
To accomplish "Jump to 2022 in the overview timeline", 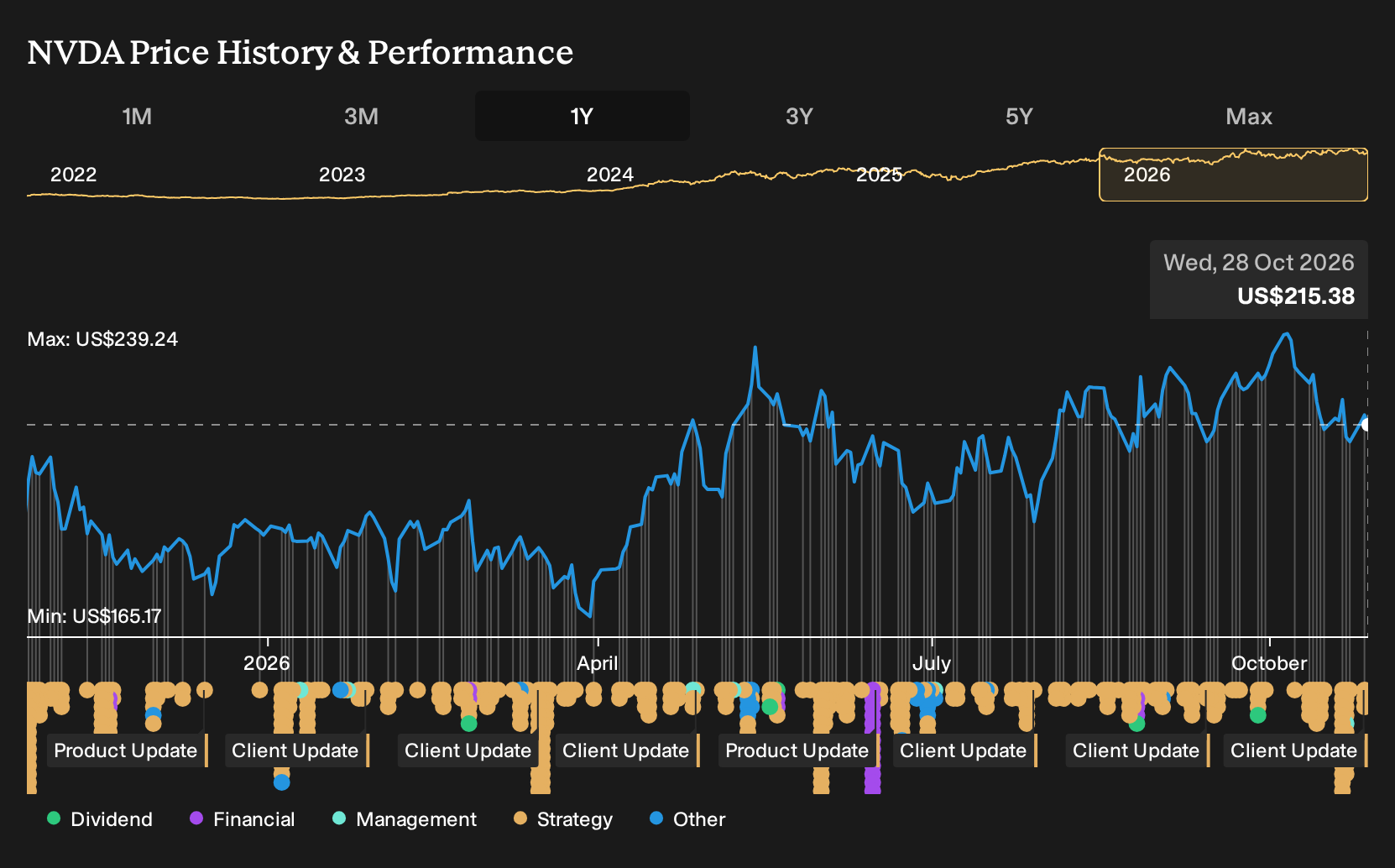I will pos(74,175).
